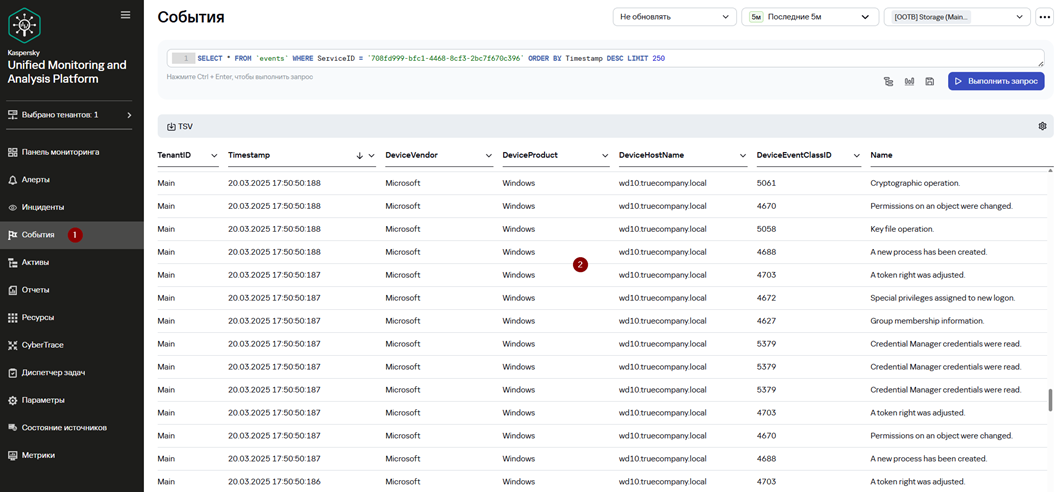
Task: Open the DeviceProduct column dropdown chevron
Action: coord(605,155)
